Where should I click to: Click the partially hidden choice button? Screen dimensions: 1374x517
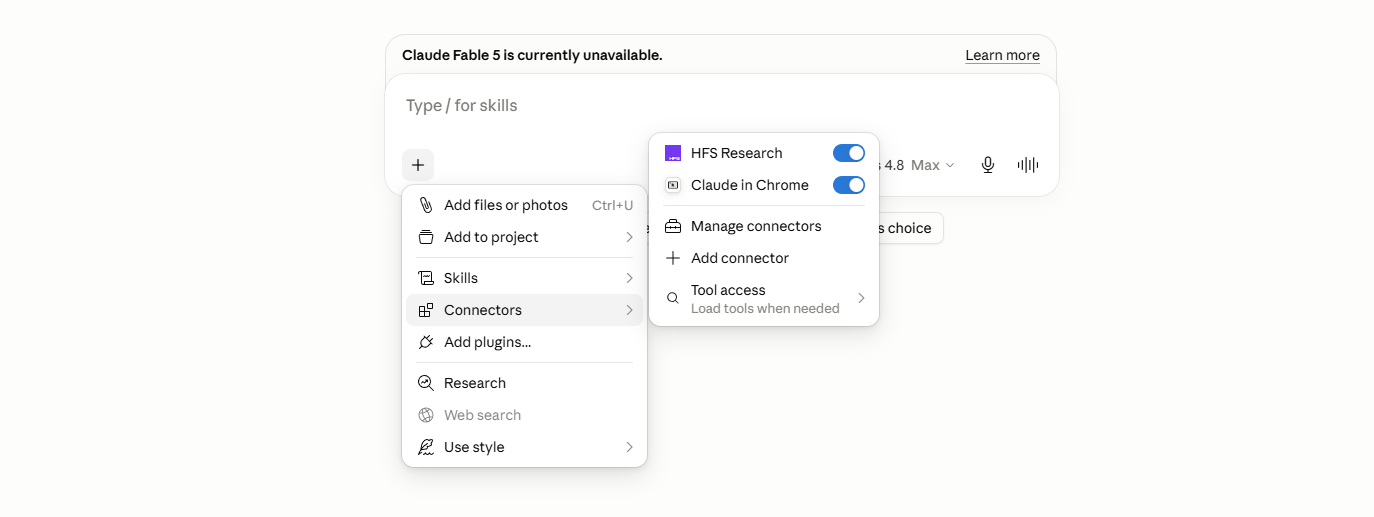point(910,228)
